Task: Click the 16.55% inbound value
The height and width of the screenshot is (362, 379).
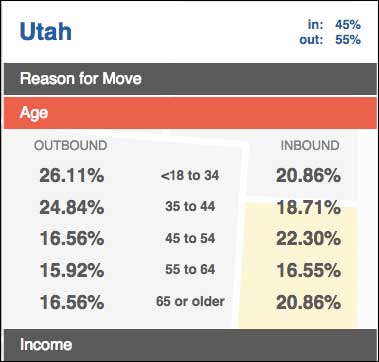Action: tap(309, 271)
